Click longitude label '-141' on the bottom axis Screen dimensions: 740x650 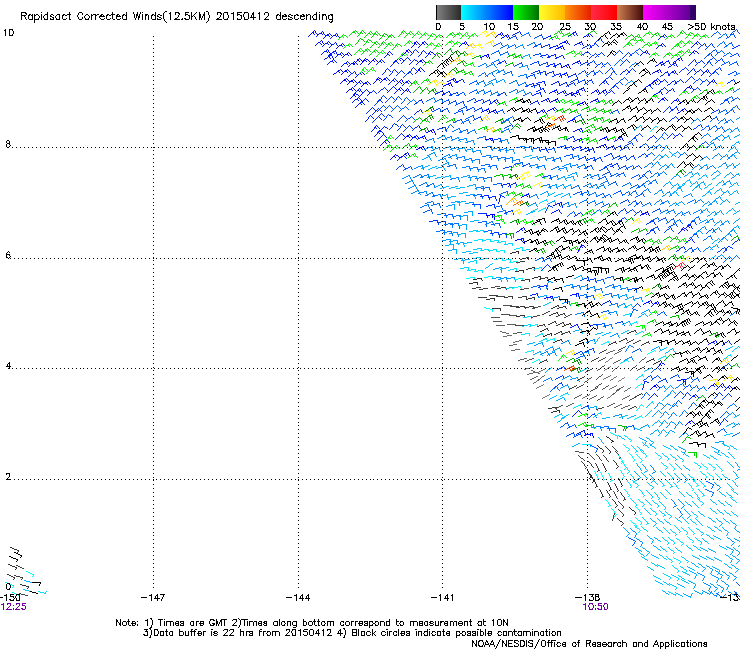click(x=442, y=598)
